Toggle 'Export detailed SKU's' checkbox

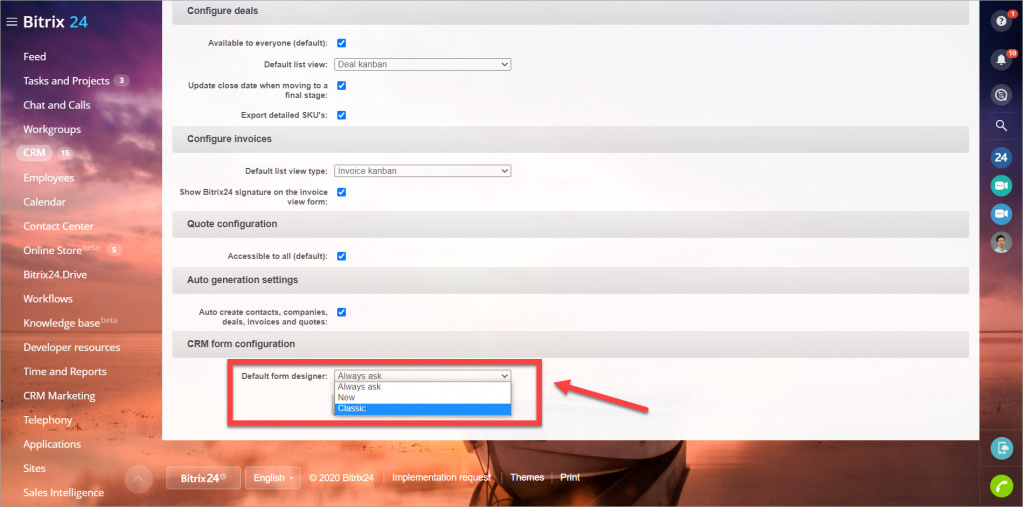[x=341, y=115]
